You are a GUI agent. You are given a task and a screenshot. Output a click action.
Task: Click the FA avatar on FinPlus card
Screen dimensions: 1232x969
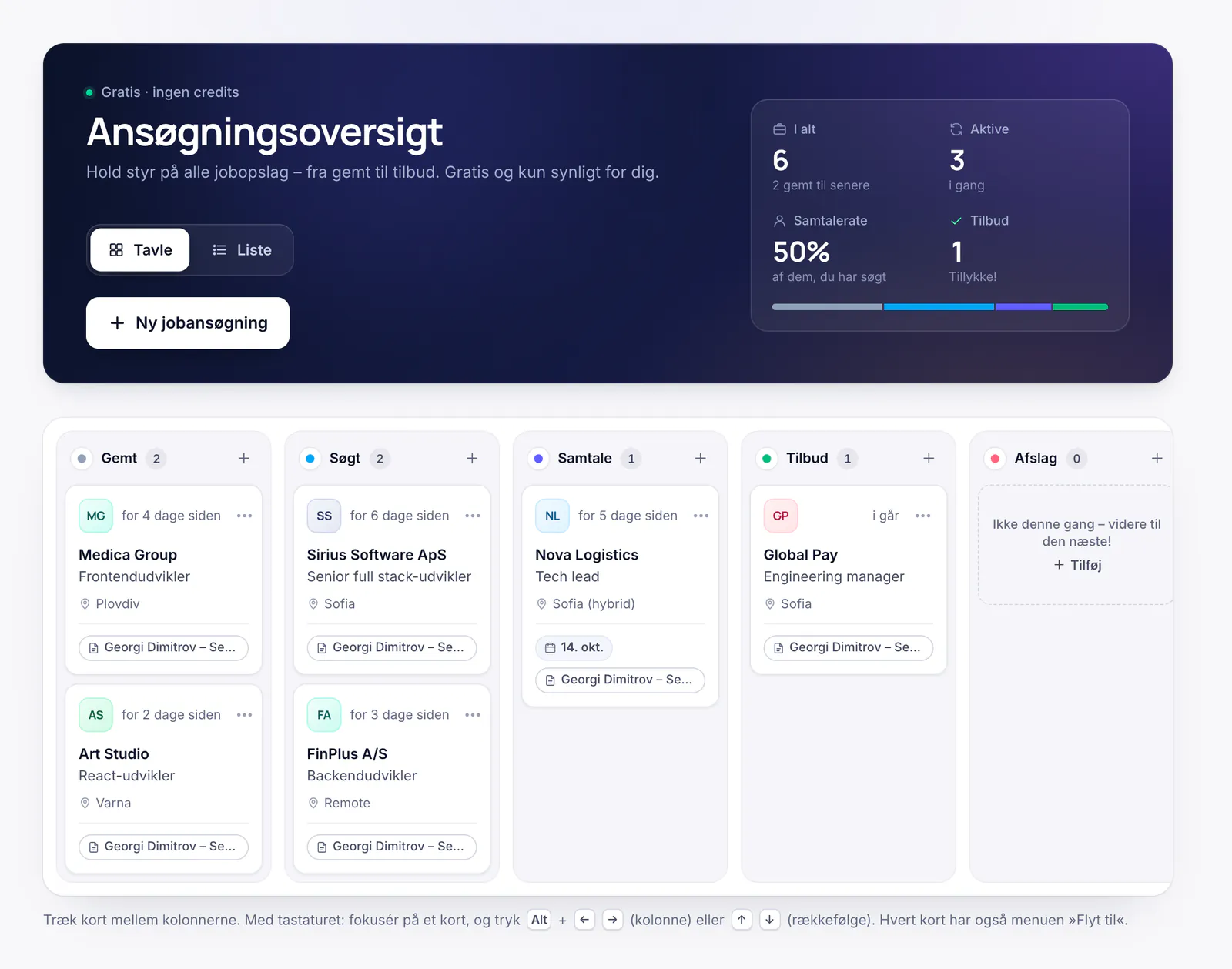(324, 715)
